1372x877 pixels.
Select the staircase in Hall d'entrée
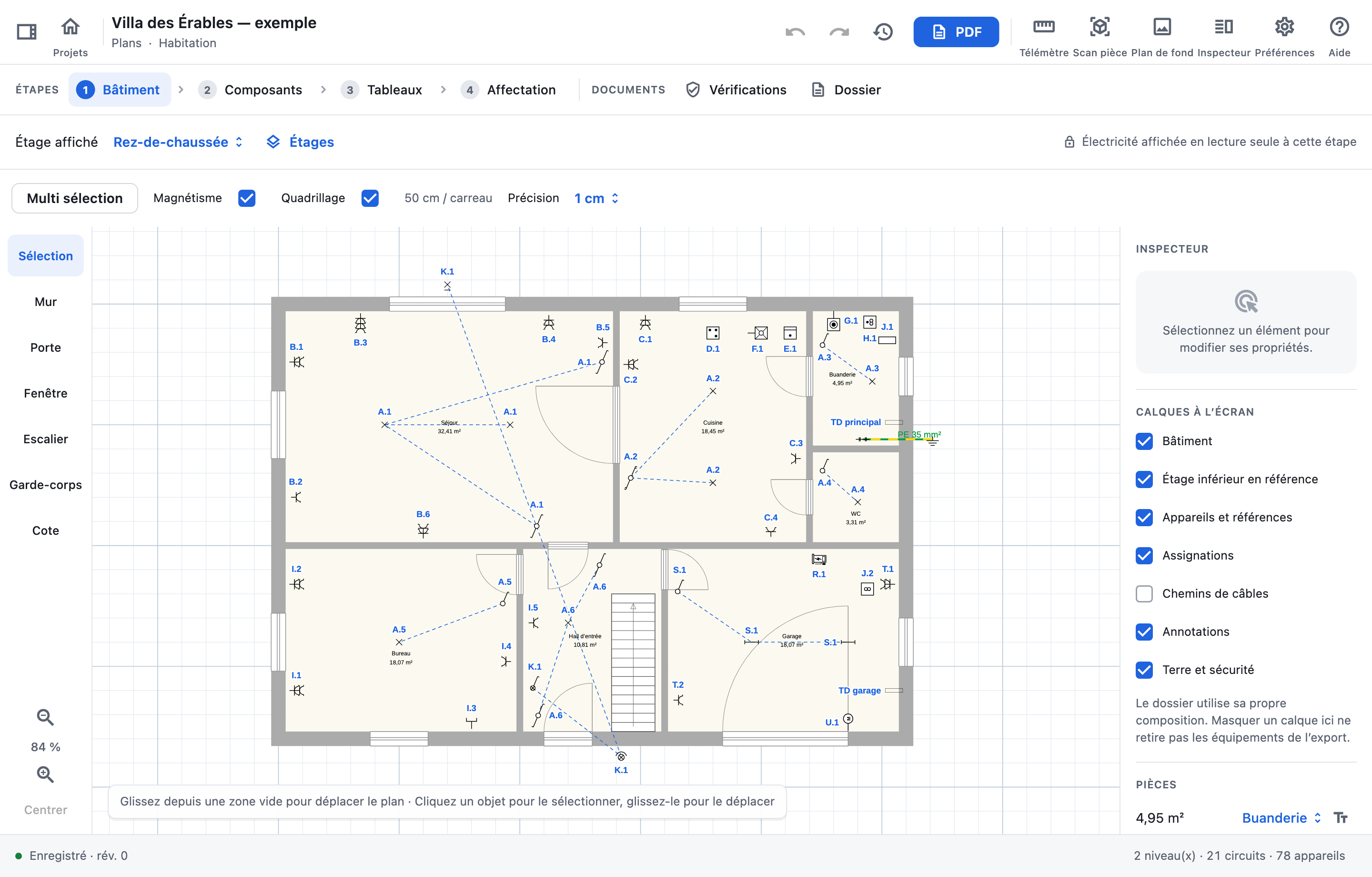pyautogui.click(x=633, y=663)
